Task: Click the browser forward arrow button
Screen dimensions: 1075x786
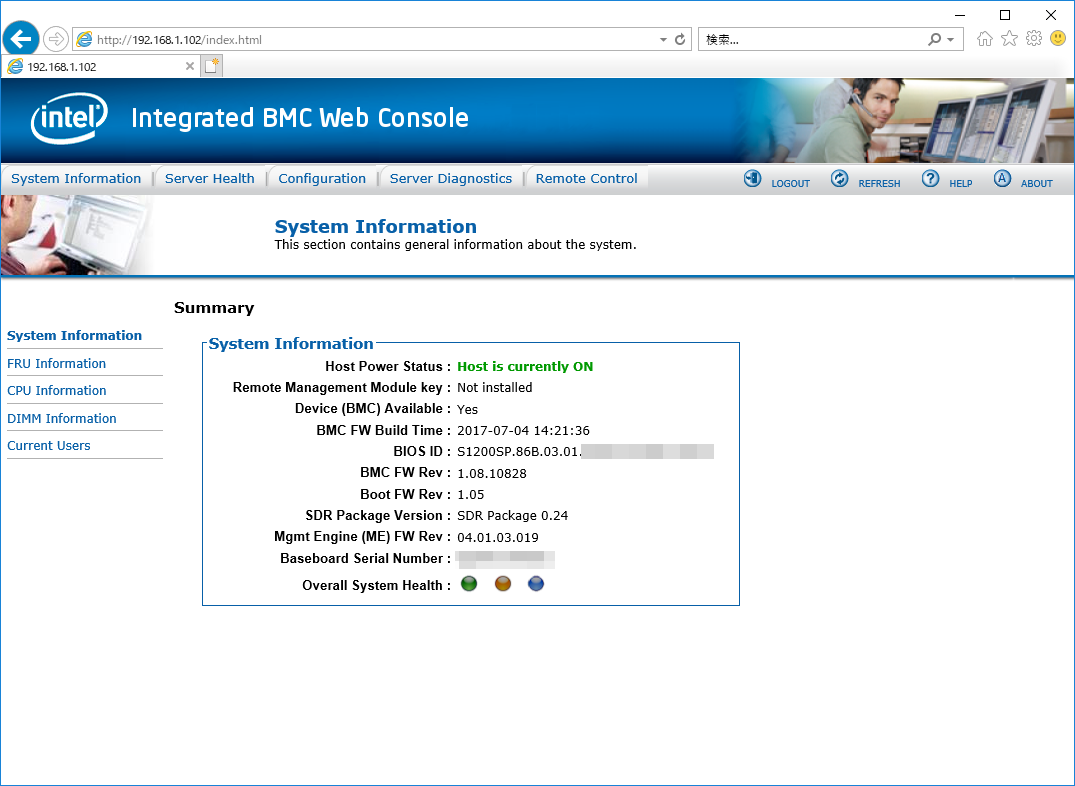Action: pyautogui.click(x=56, y=39)
